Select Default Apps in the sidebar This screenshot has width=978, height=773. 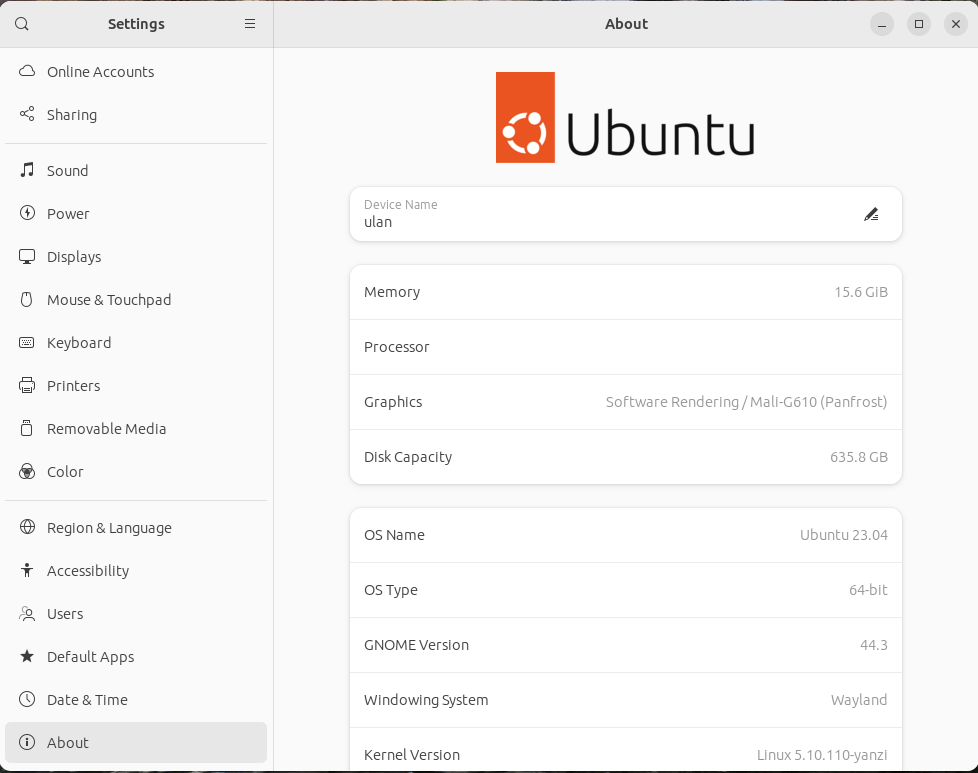point(136,656)
